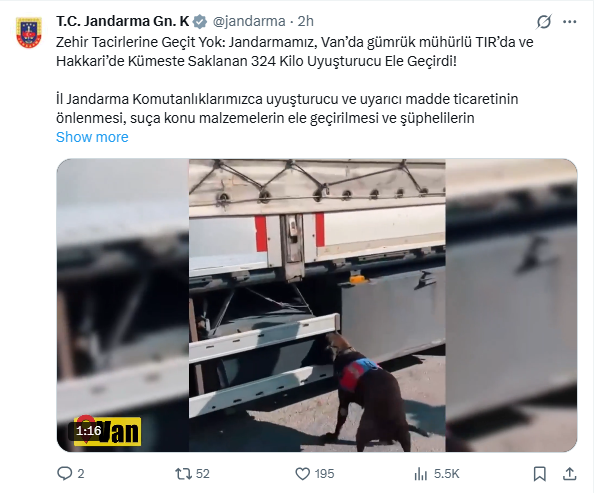
Task: Expand the tweet with Show more
Action: coord(92,137)
